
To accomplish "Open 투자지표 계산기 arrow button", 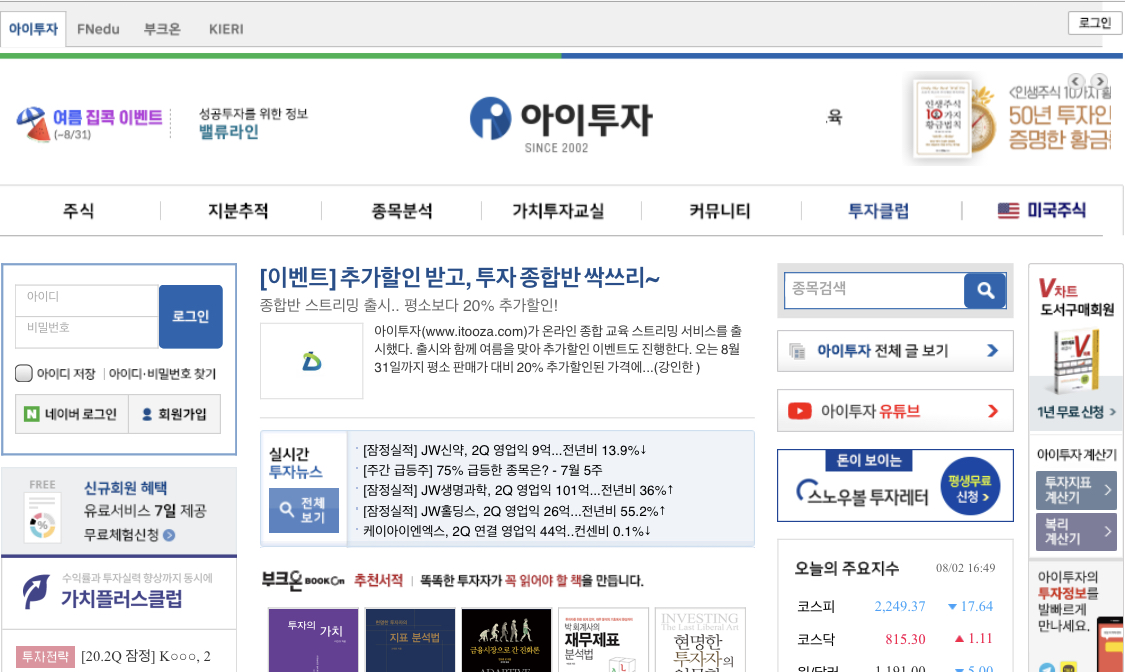I will 1076,491.
